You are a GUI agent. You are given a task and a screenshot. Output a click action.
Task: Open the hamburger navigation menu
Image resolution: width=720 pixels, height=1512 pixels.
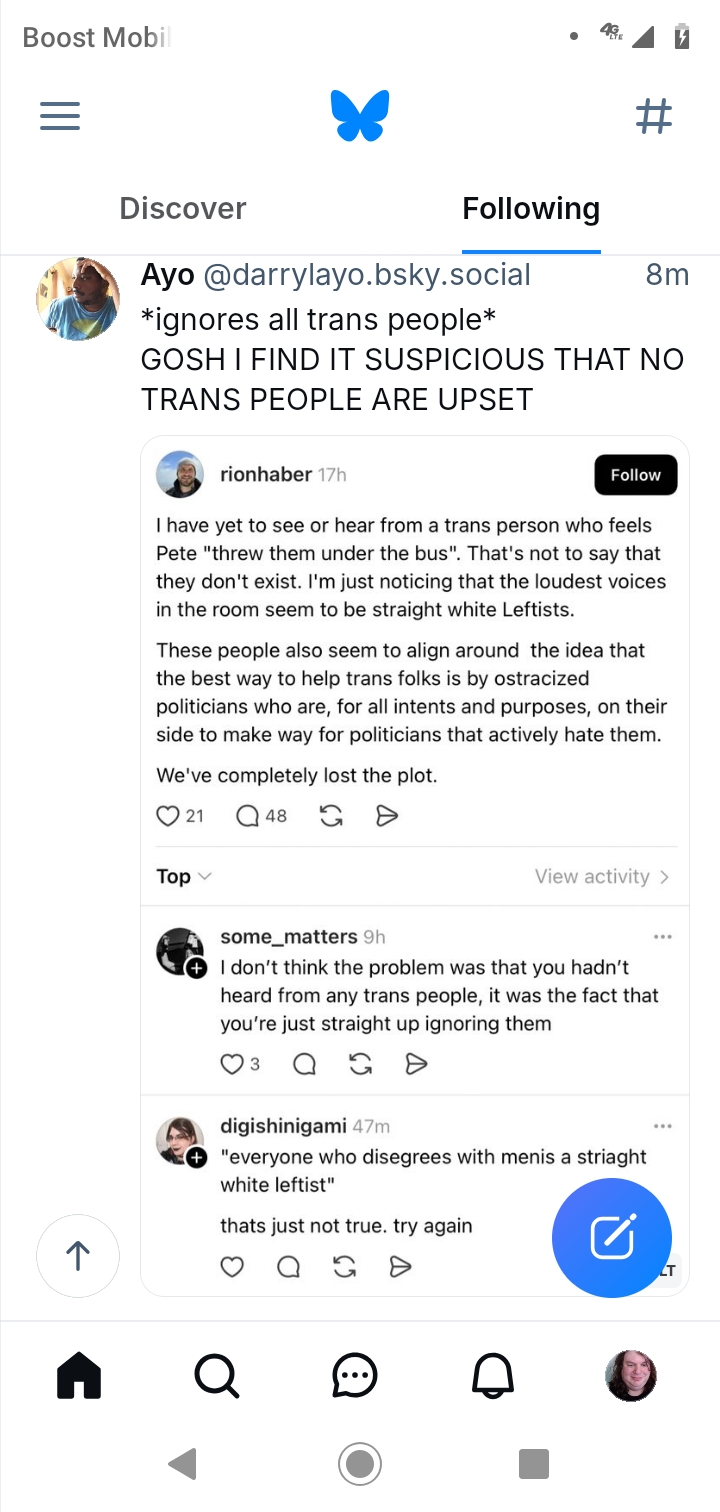tap(60, 117)
